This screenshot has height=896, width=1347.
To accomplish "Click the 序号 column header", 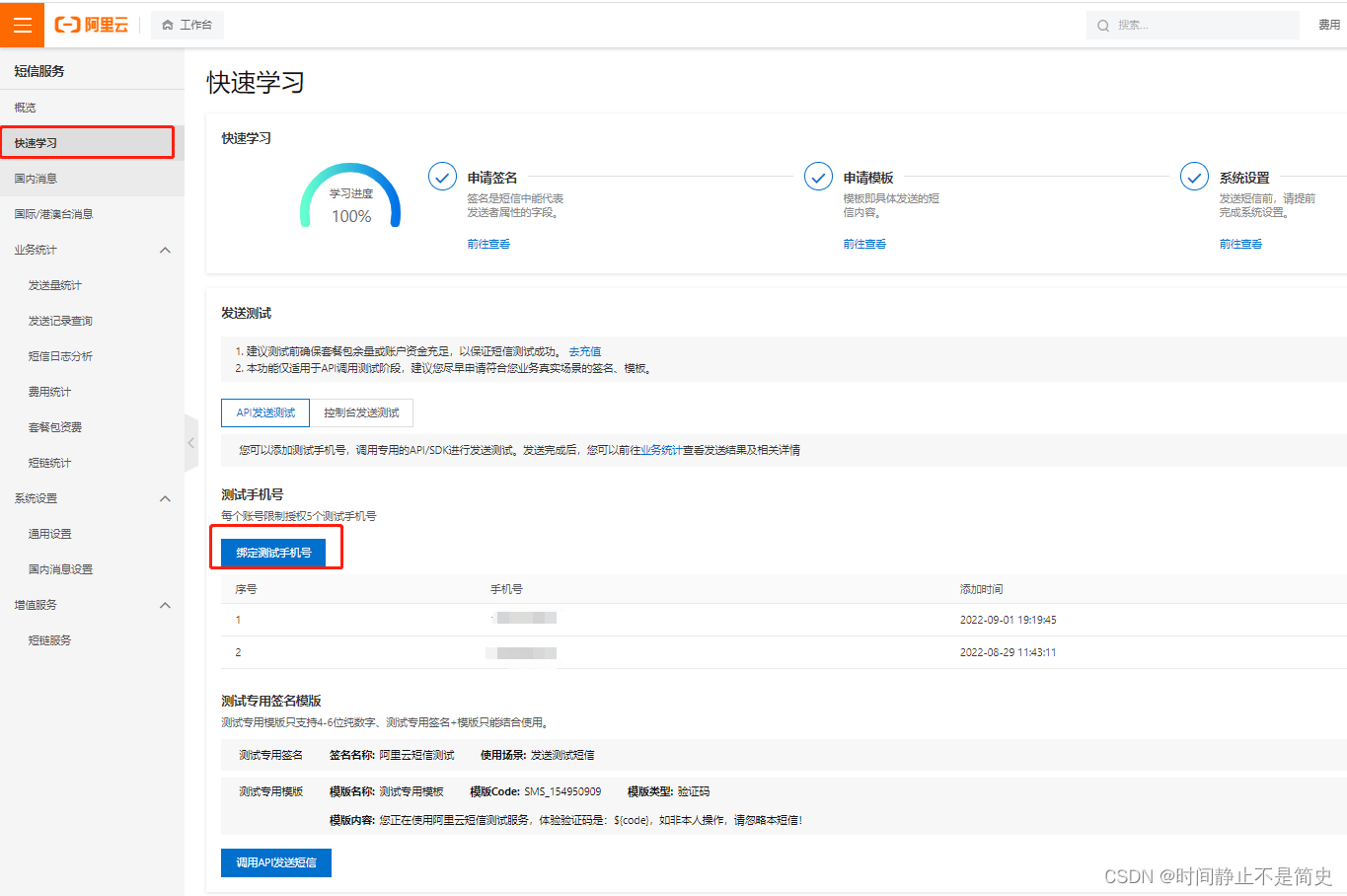I will (x=246, y=589).
